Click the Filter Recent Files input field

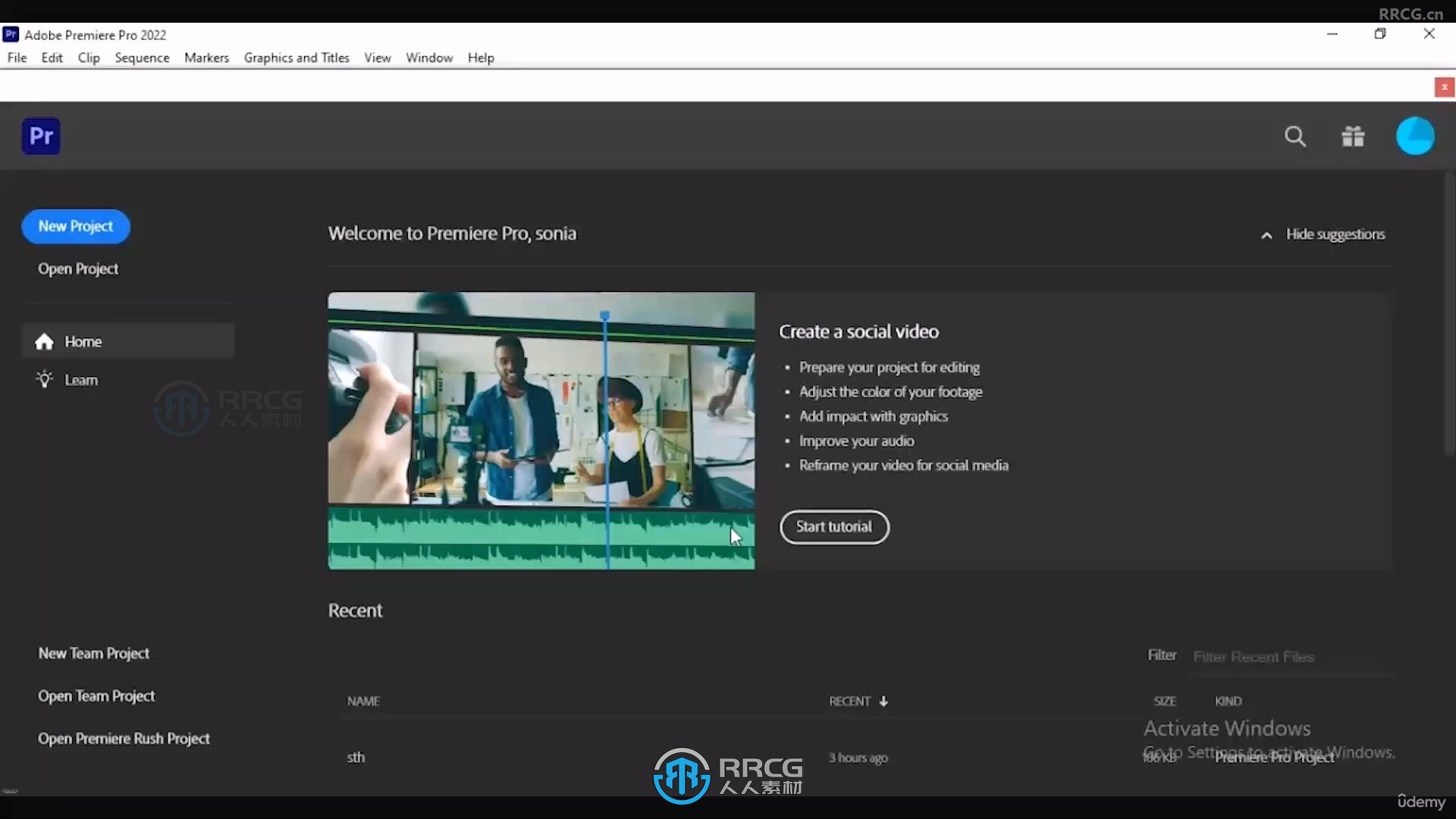pyautogui.click(x=1292, y=657)
